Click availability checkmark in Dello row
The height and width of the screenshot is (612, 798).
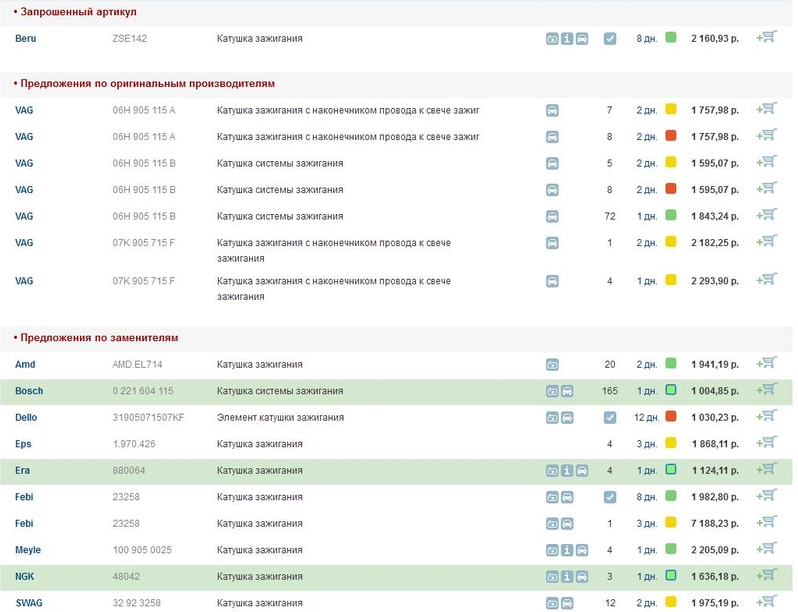click(610, 418)
